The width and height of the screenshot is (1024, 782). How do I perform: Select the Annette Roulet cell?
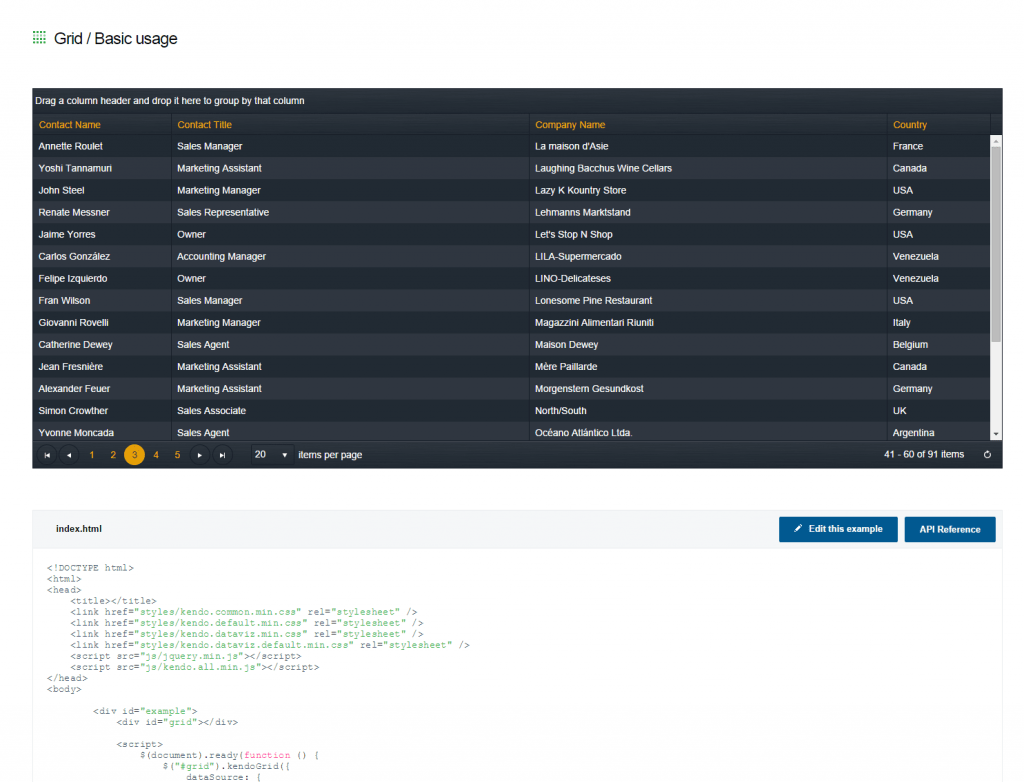(x=102, y=146)
